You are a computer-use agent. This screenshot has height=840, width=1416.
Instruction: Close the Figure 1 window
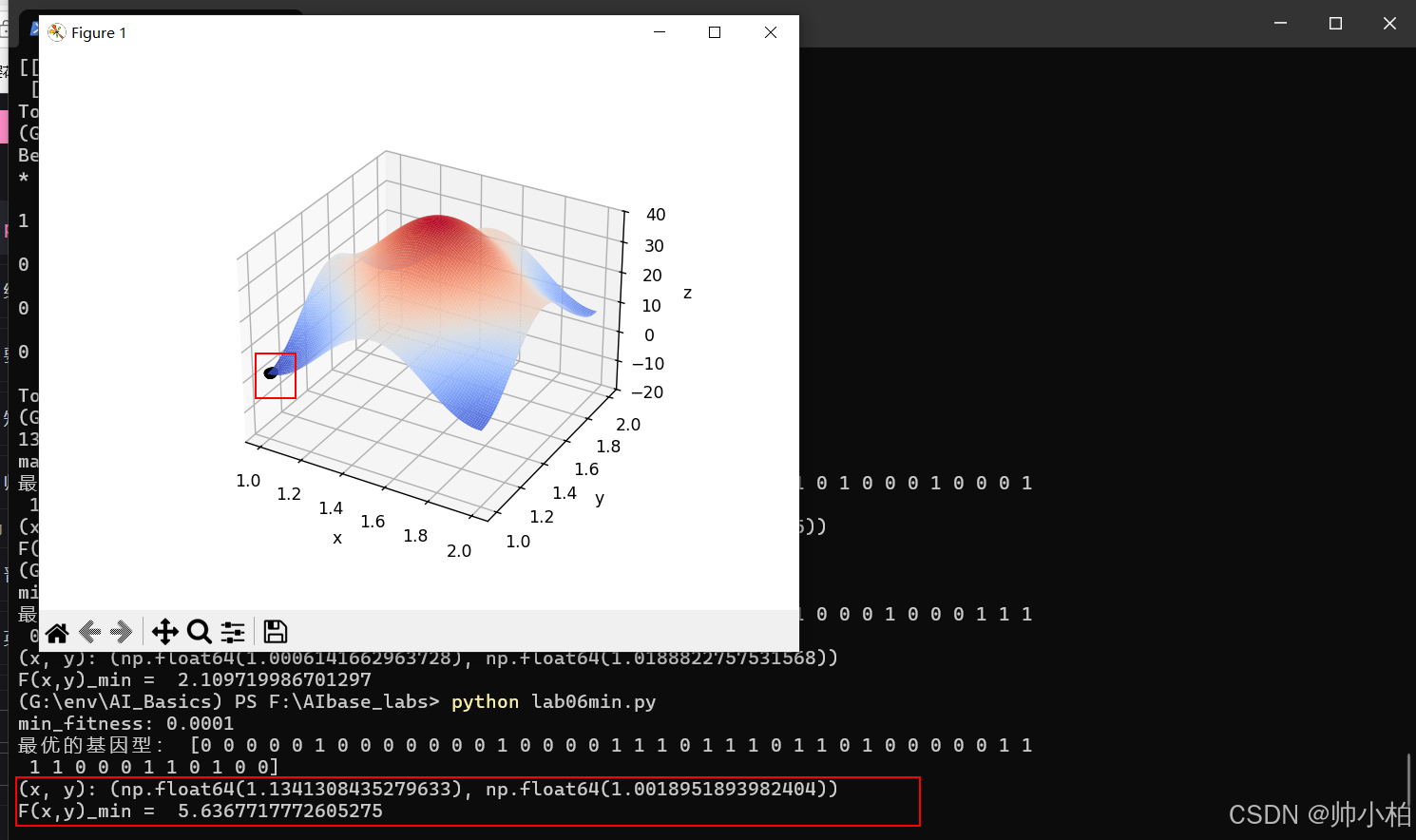(771, 32)
